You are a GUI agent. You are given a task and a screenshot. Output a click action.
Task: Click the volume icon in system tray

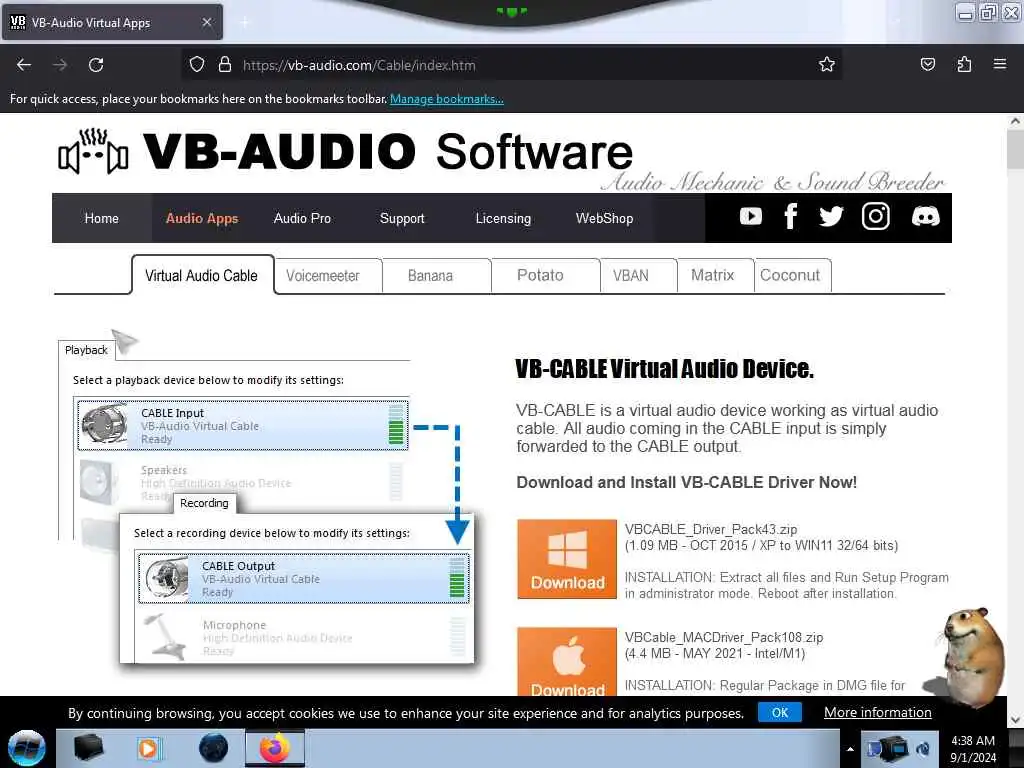(923, 749)
